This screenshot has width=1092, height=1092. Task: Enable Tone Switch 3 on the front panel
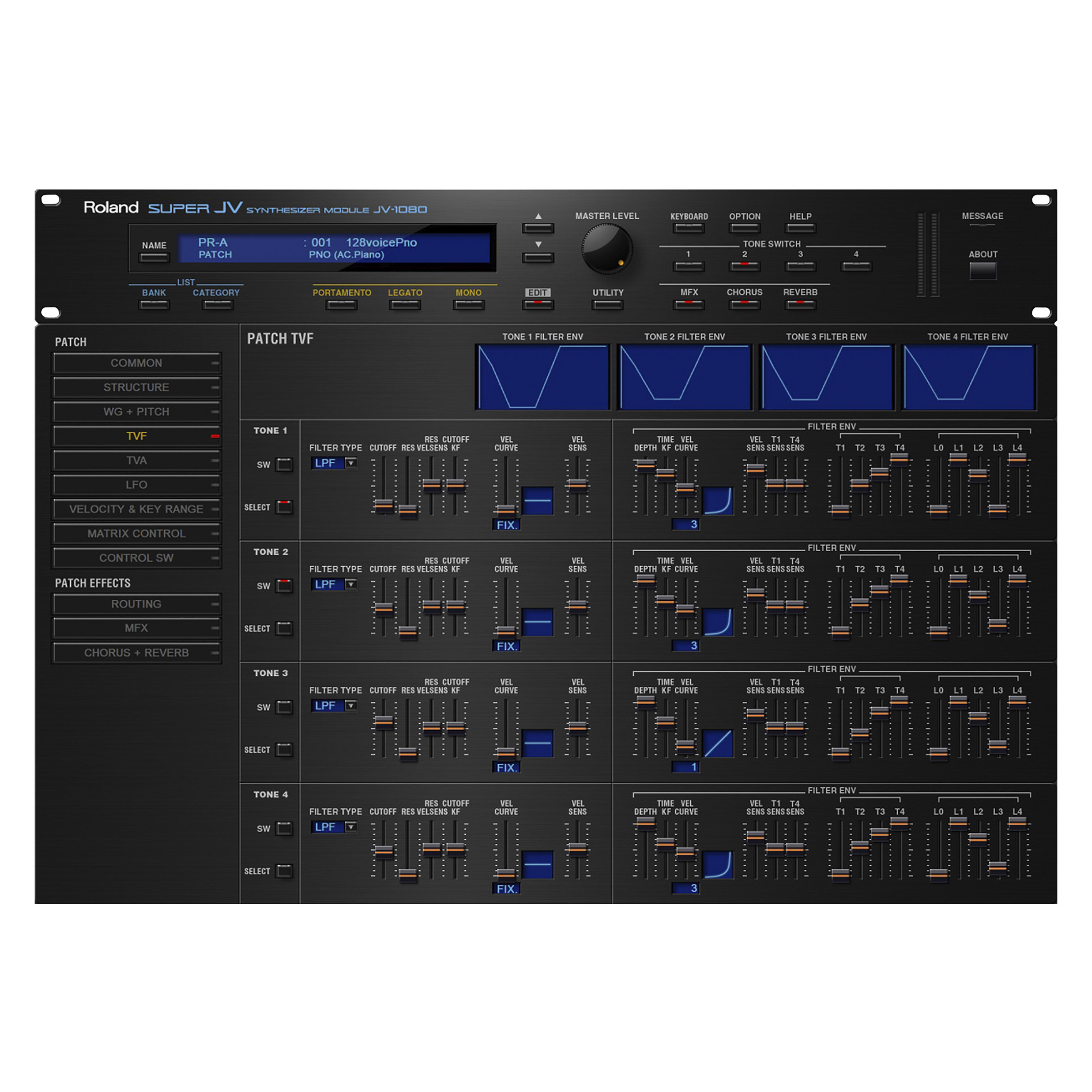[800, 266]
